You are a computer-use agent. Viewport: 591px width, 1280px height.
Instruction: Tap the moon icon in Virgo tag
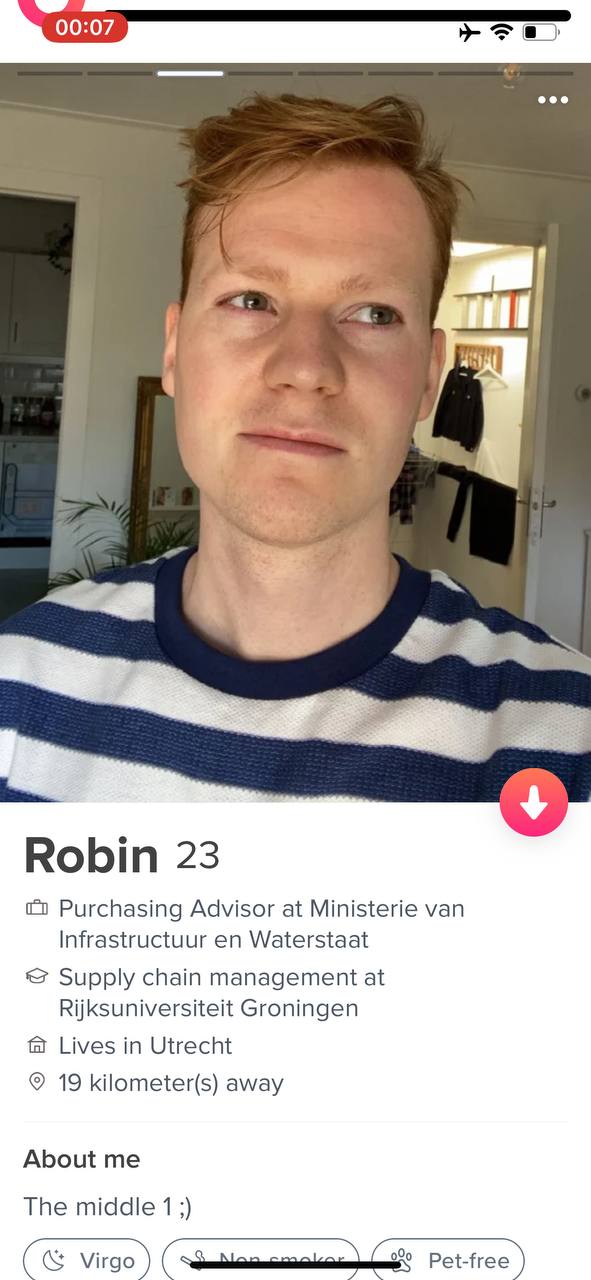pyautogui.click(x=53, y=1261)
